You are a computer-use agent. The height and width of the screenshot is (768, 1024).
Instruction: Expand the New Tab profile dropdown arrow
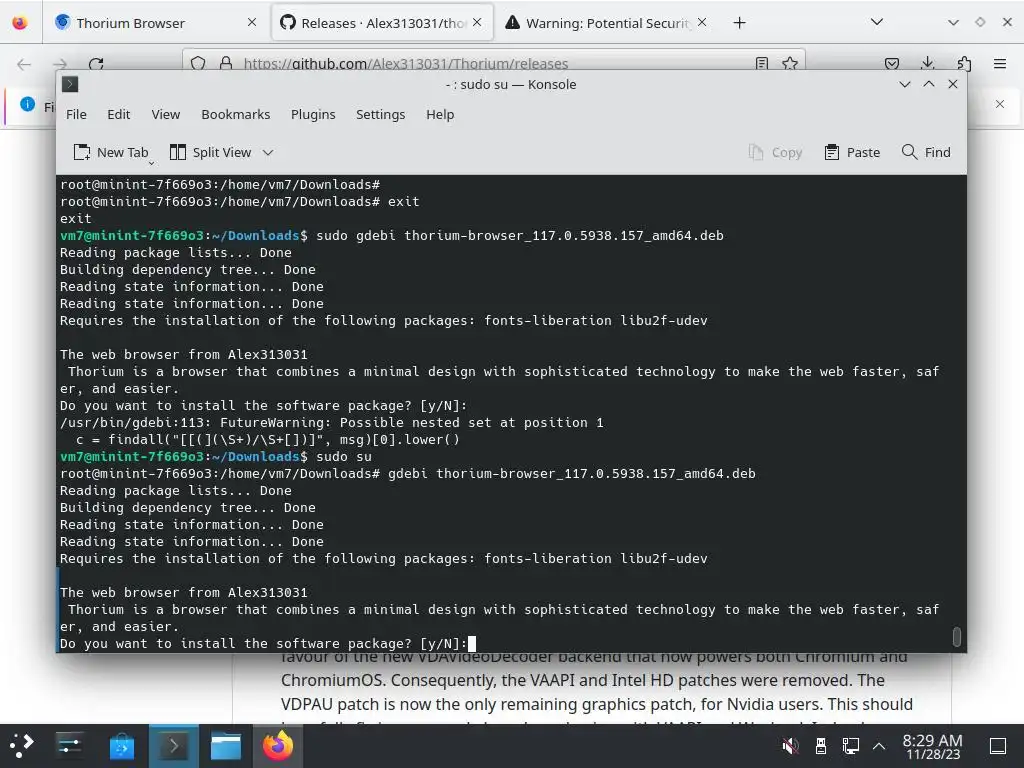tap(152, 163)
